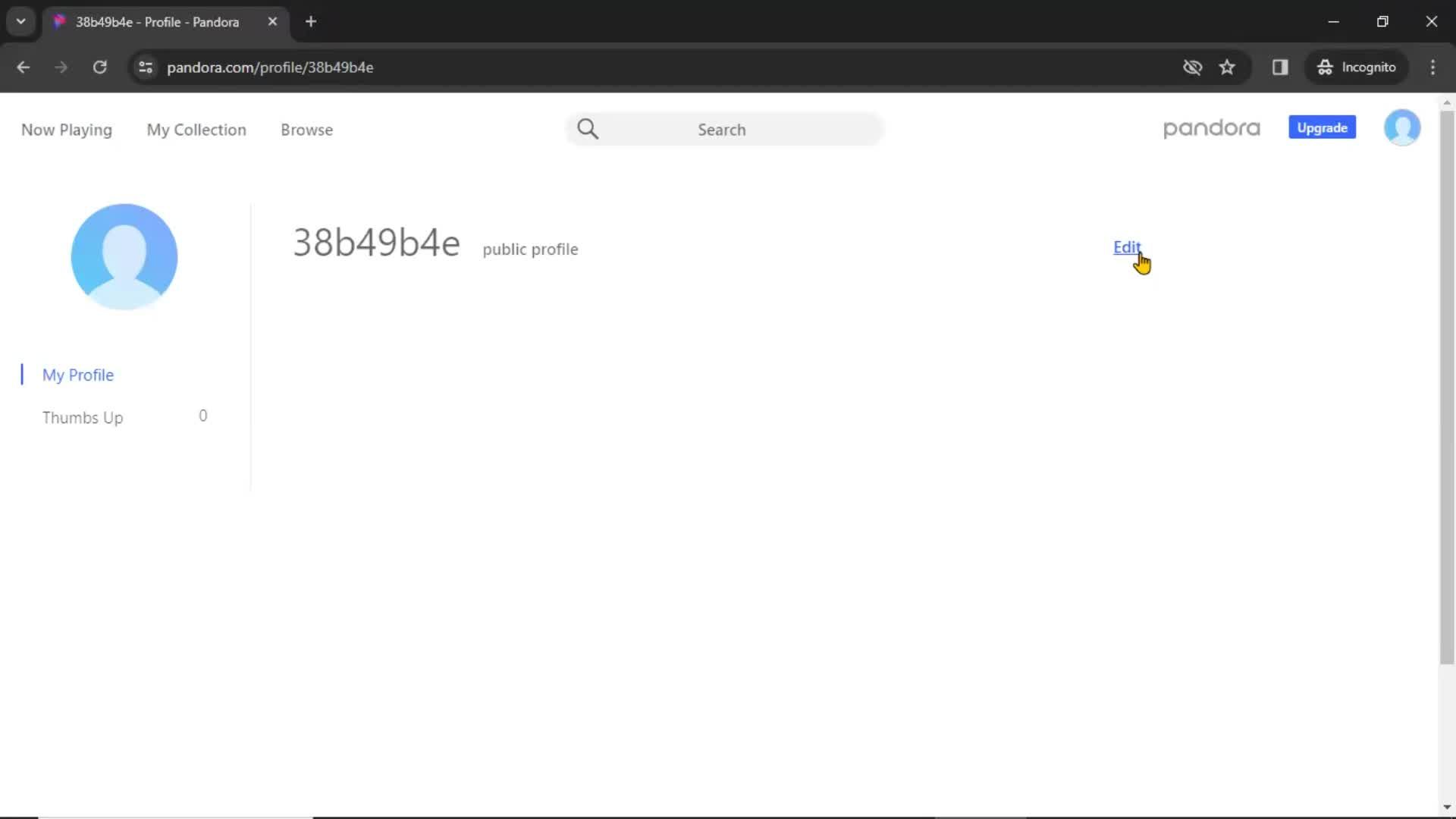Click the search magnifier icon
Image resolution: width=1456 pixels, height=819 pixels.
[589, 130]
